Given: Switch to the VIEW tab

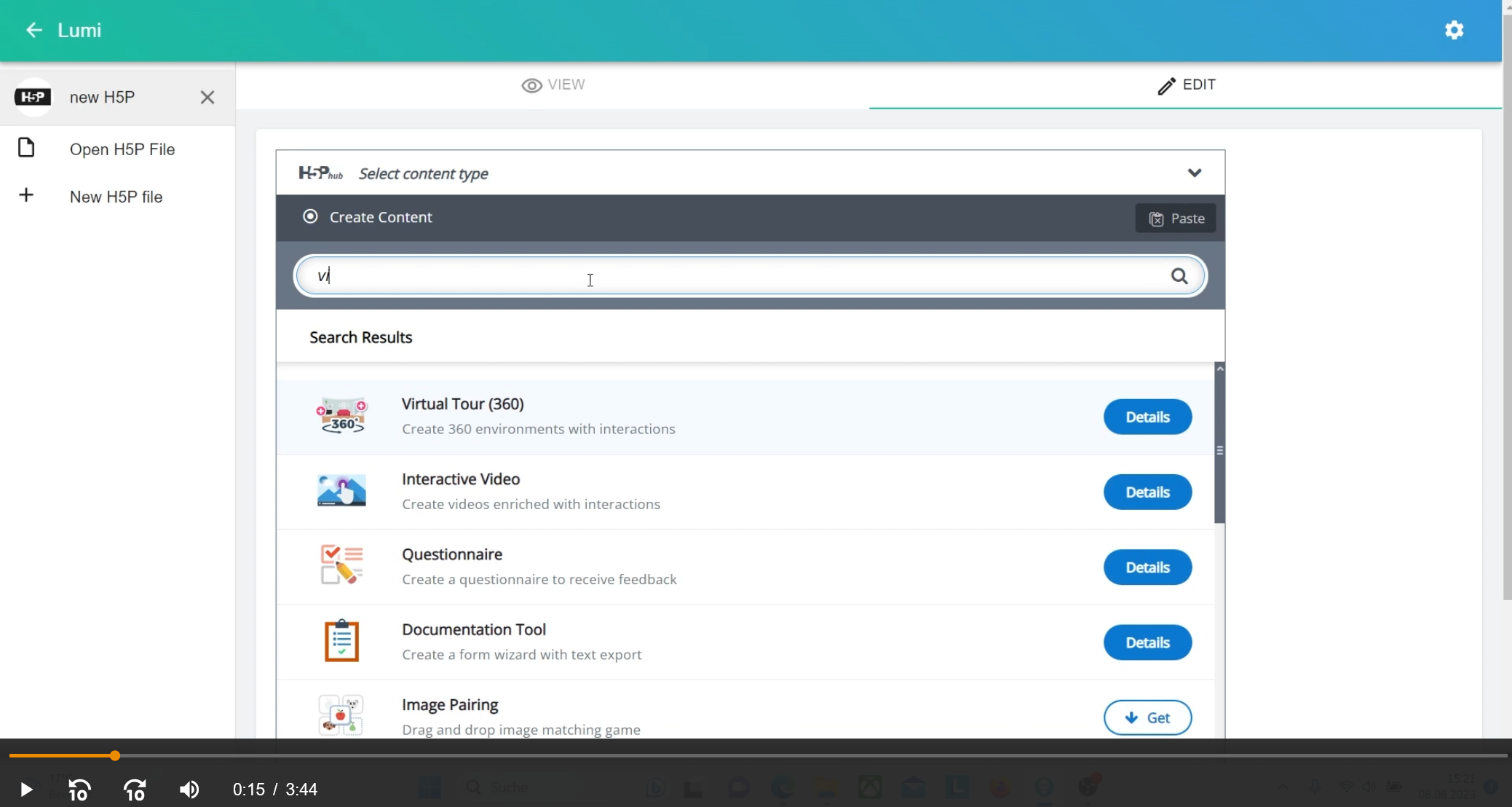Looking at the screenshot, I should [553, 85].
